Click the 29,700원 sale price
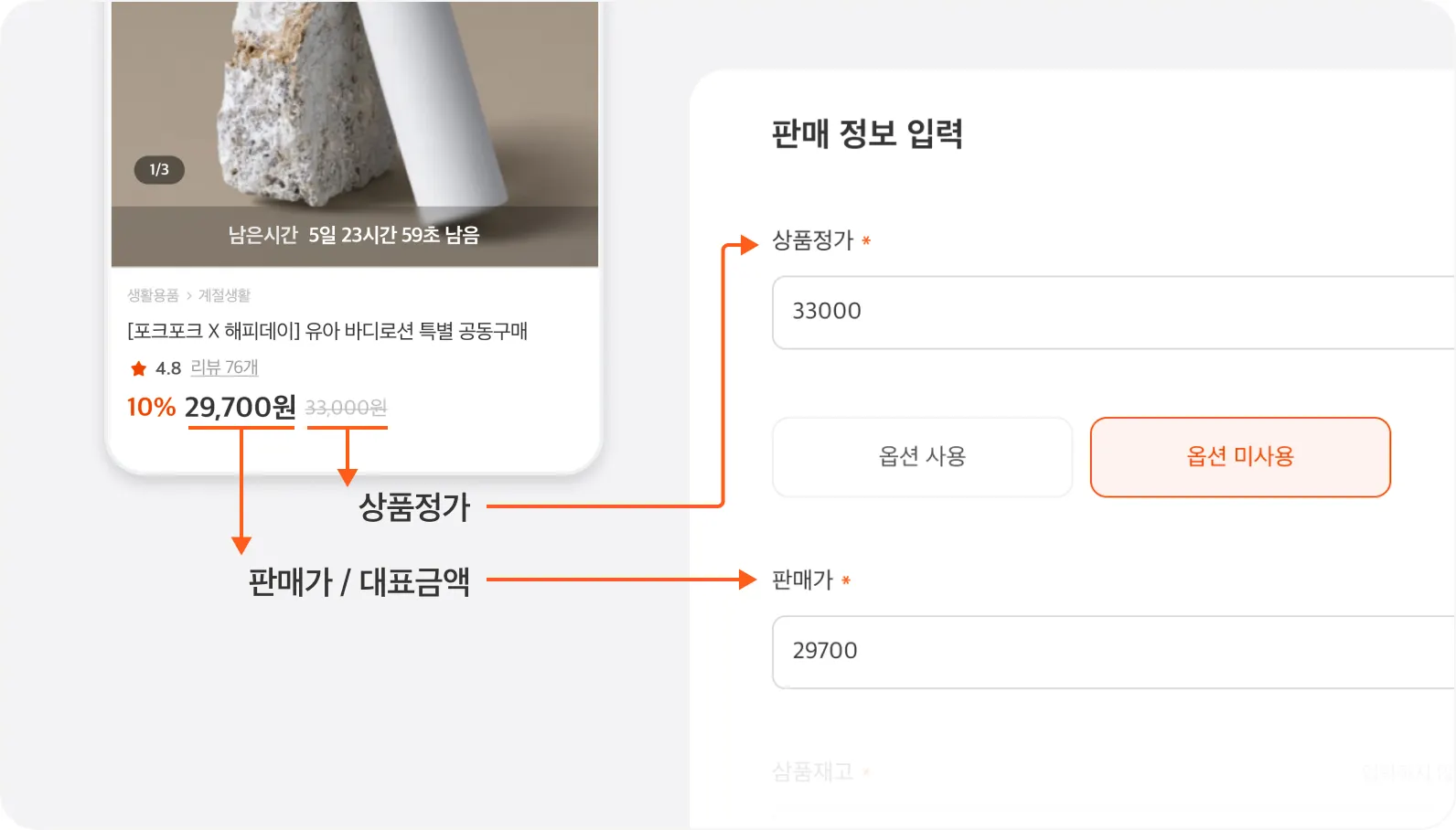The width and height of the screenshot is (1456, 830). 241,407
